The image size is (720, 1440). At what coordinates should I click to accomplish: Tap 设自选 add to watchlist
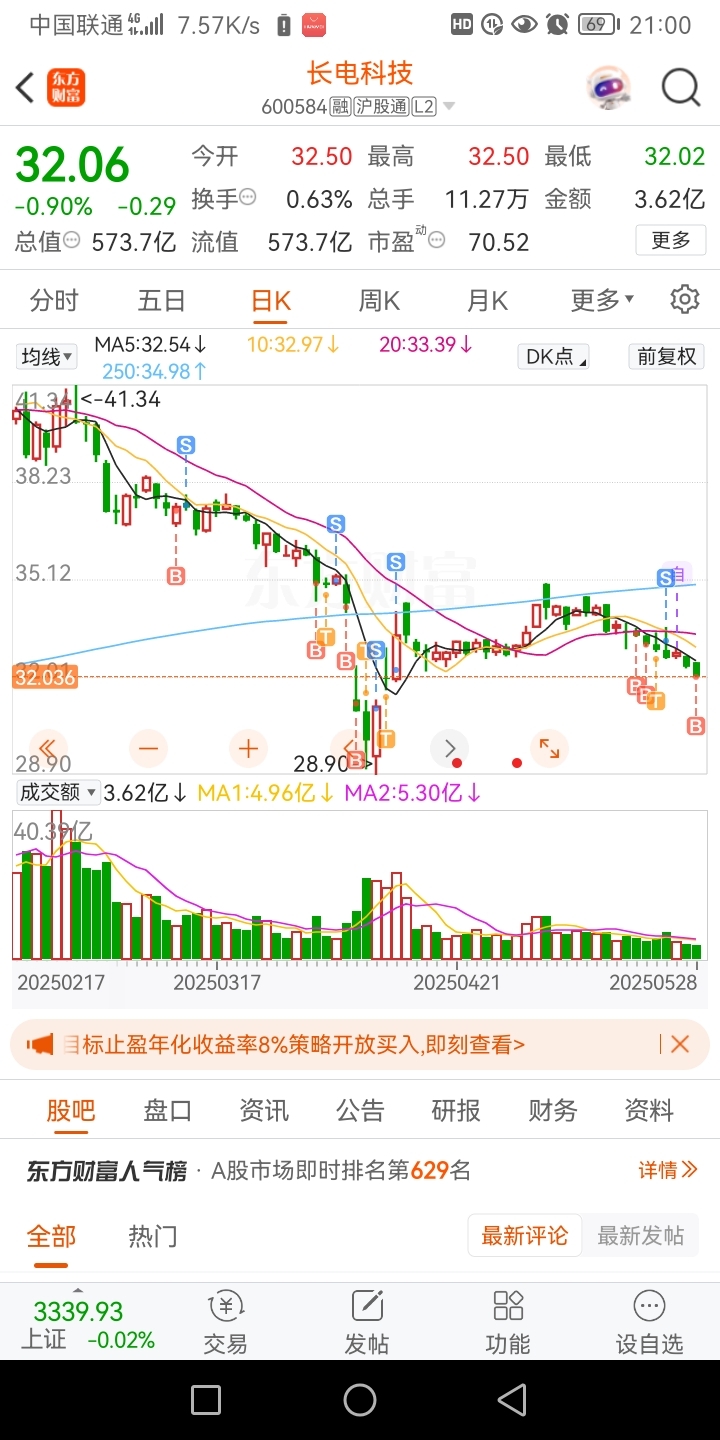coord(649,1321)
